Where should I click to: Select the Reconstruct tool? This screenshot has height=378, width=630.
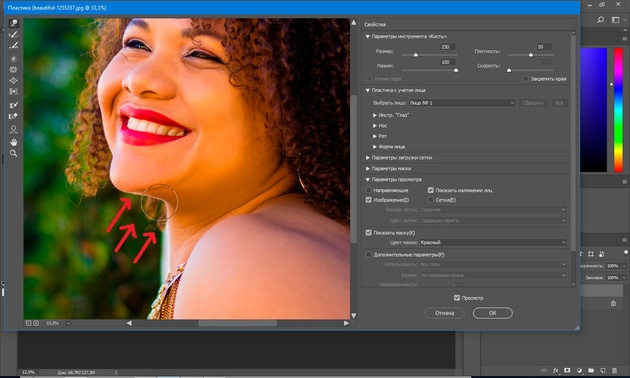pos(14,35)
